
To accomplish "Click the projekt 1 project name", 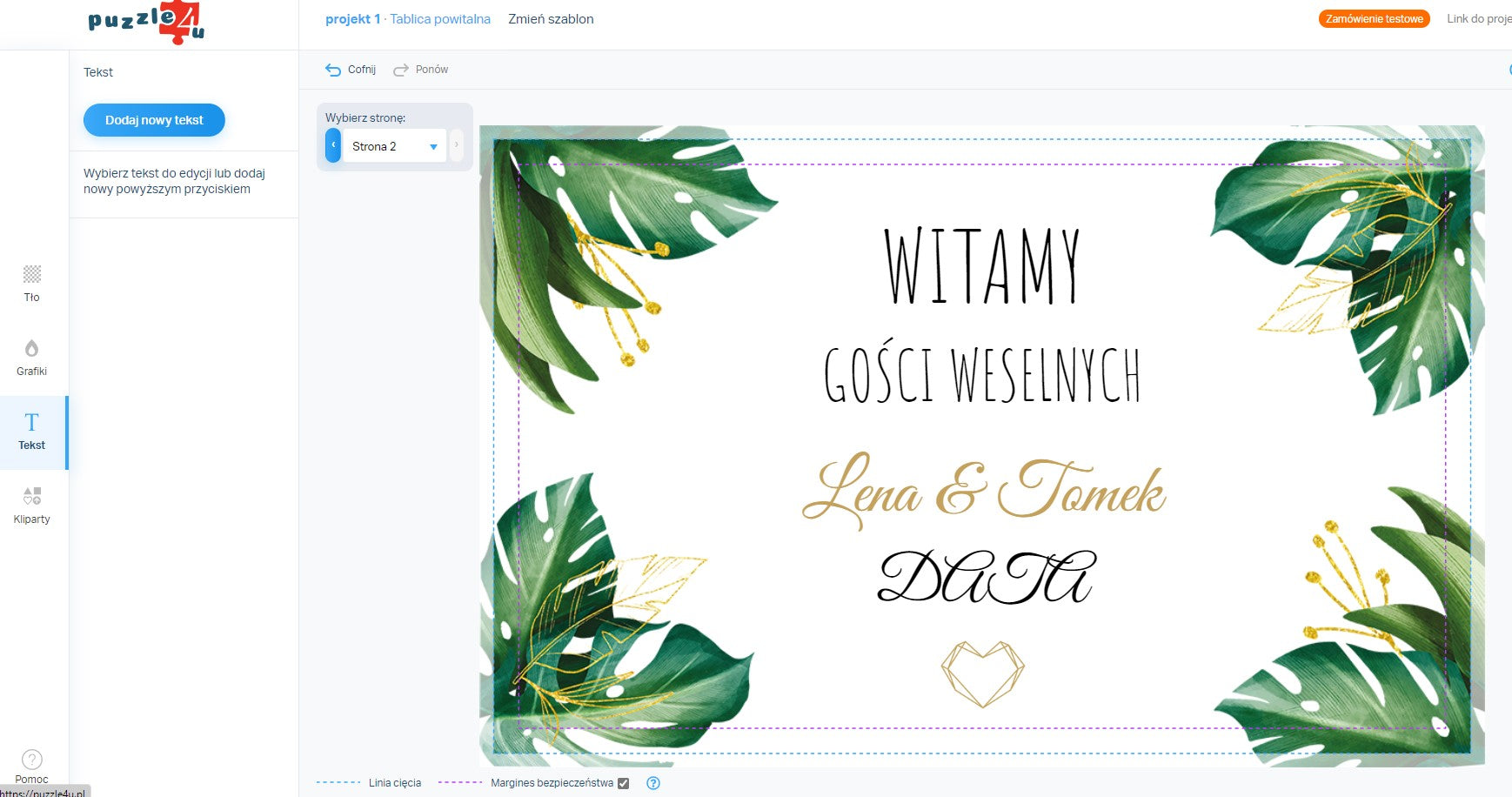I will [x=352, y=19].
